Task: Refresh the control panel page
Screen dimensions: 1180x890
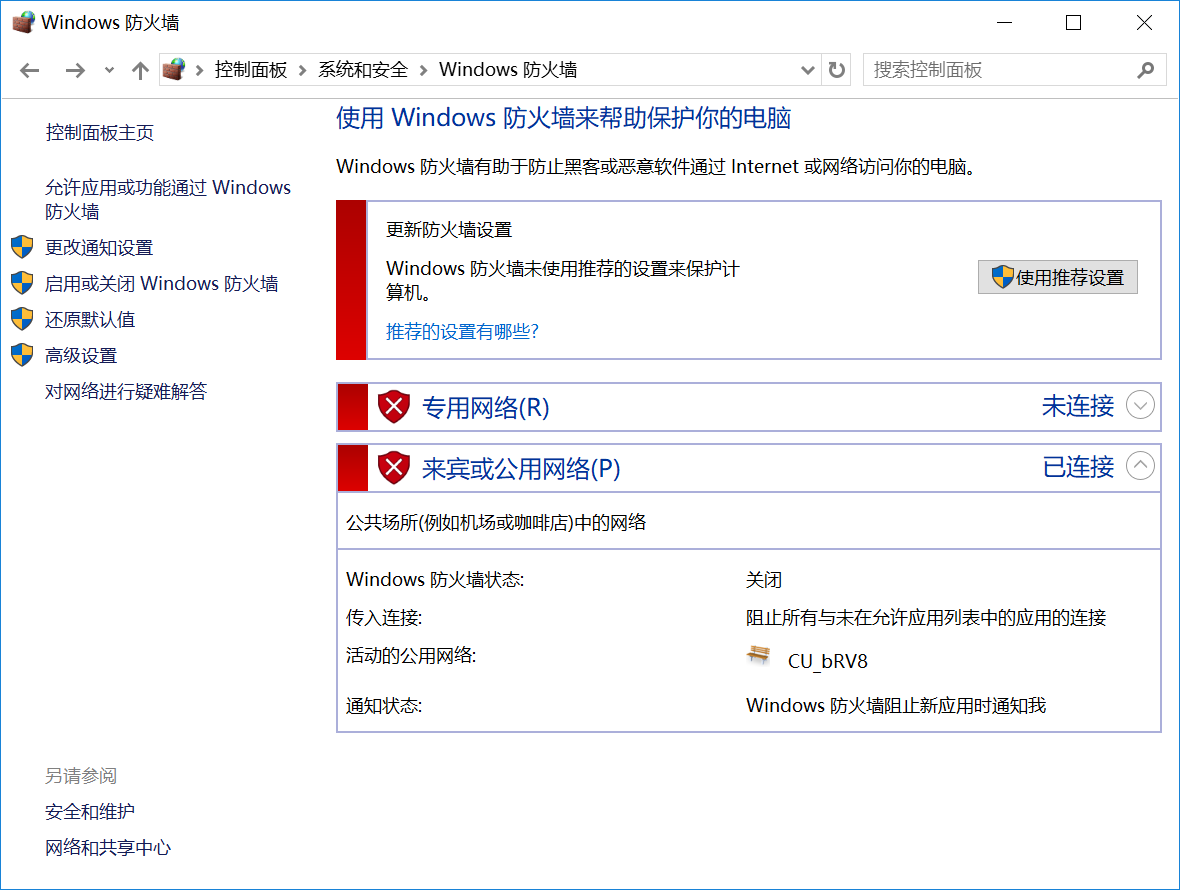Action: [x=837, y=70]
